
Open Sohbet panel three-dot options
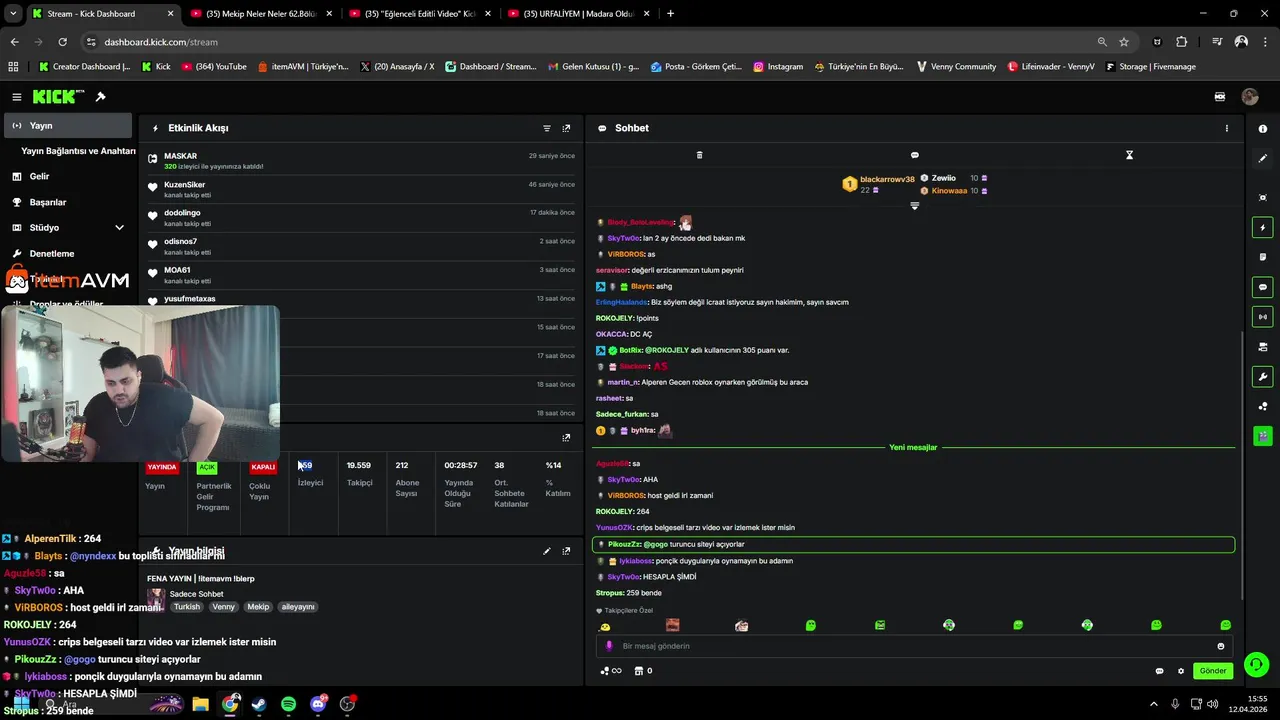tap(1227, 128)
